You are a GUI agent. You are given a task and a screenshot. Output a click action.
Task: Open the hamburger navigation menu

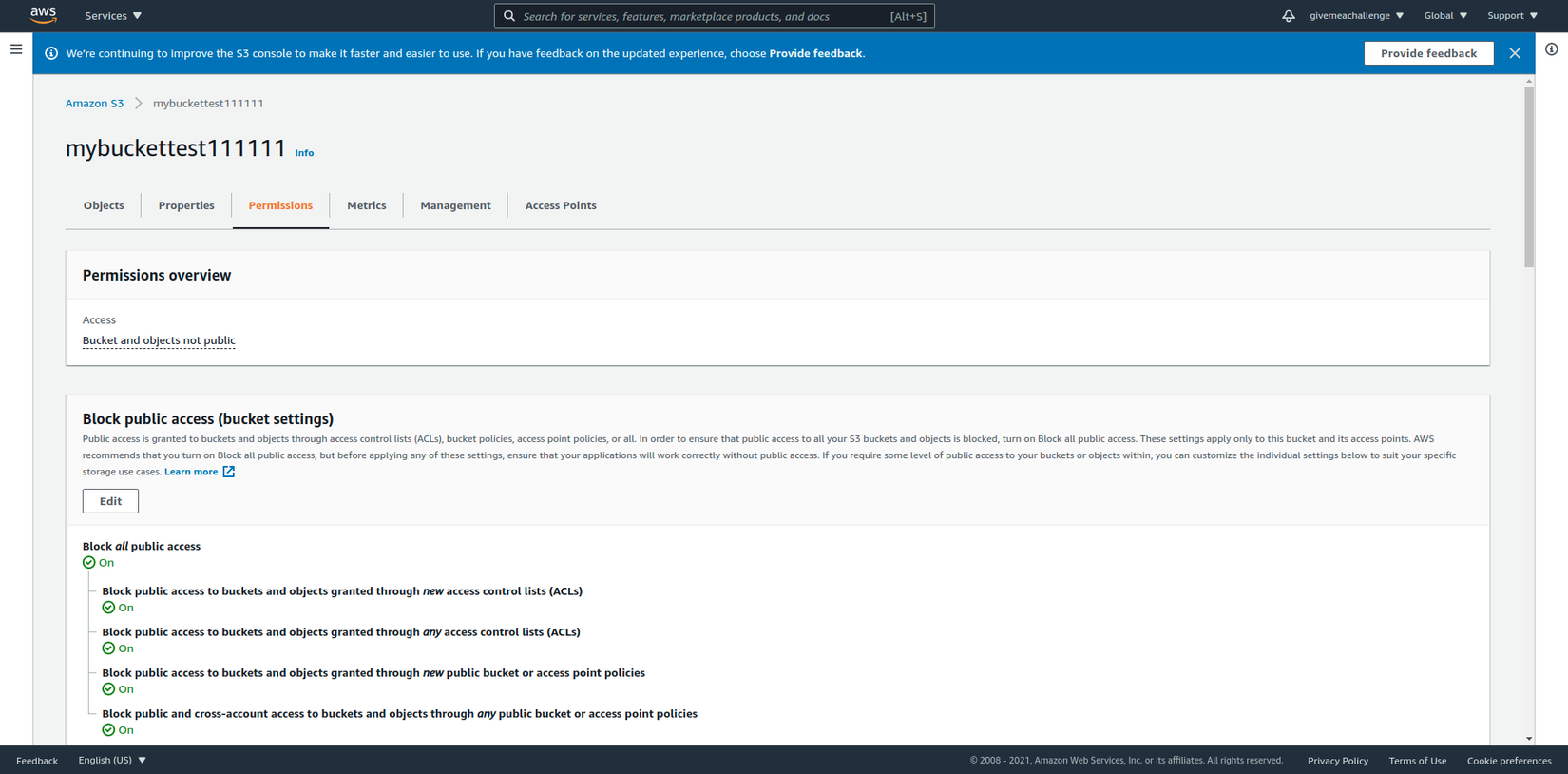click(16, 49)
